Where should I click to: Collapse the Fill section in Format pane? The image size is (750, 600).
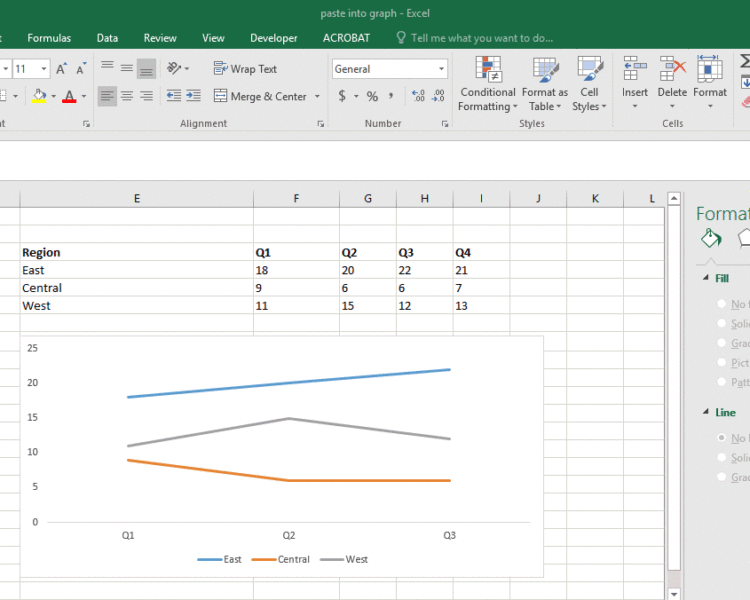(705, 279)
